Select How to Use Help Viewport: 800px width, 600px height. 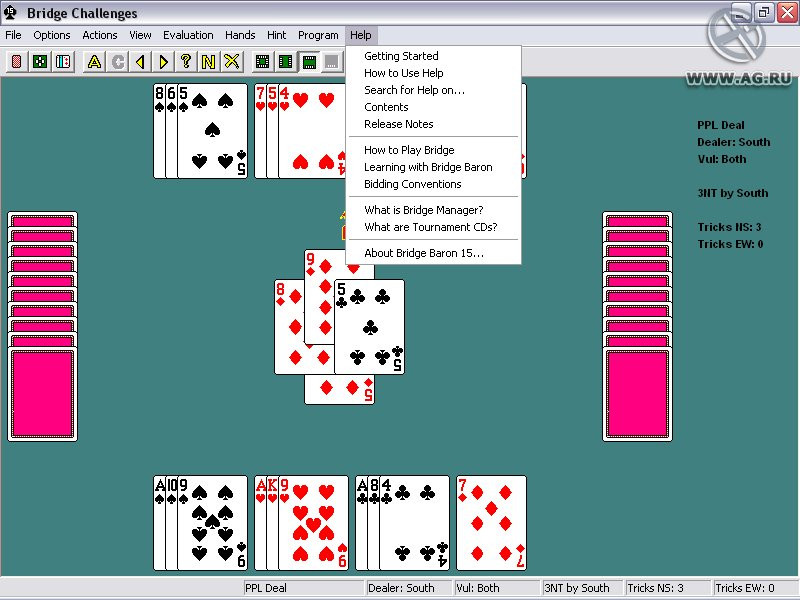(x=433, y=73)
